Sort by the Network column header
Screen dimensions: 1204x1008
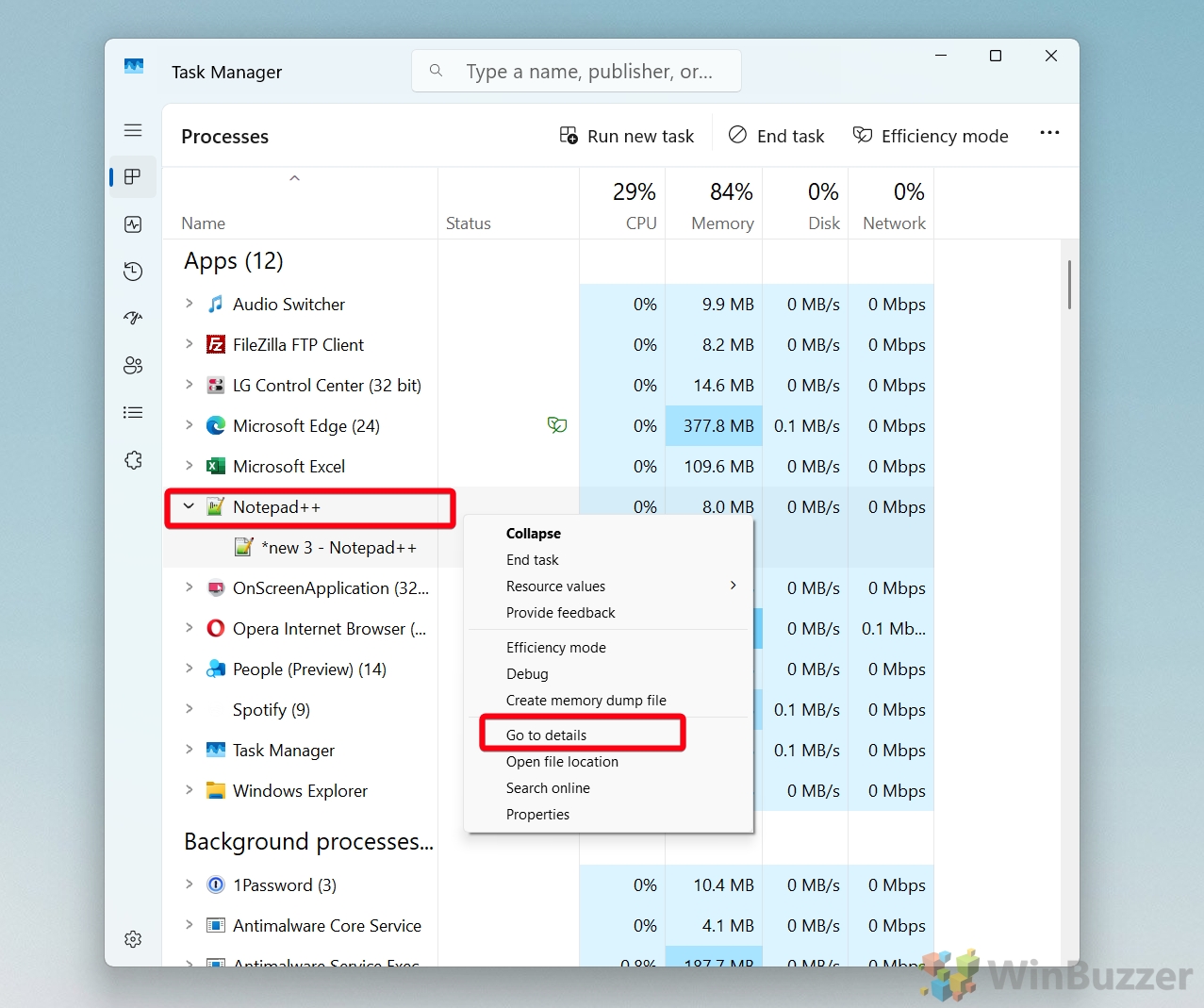point(891,204)
